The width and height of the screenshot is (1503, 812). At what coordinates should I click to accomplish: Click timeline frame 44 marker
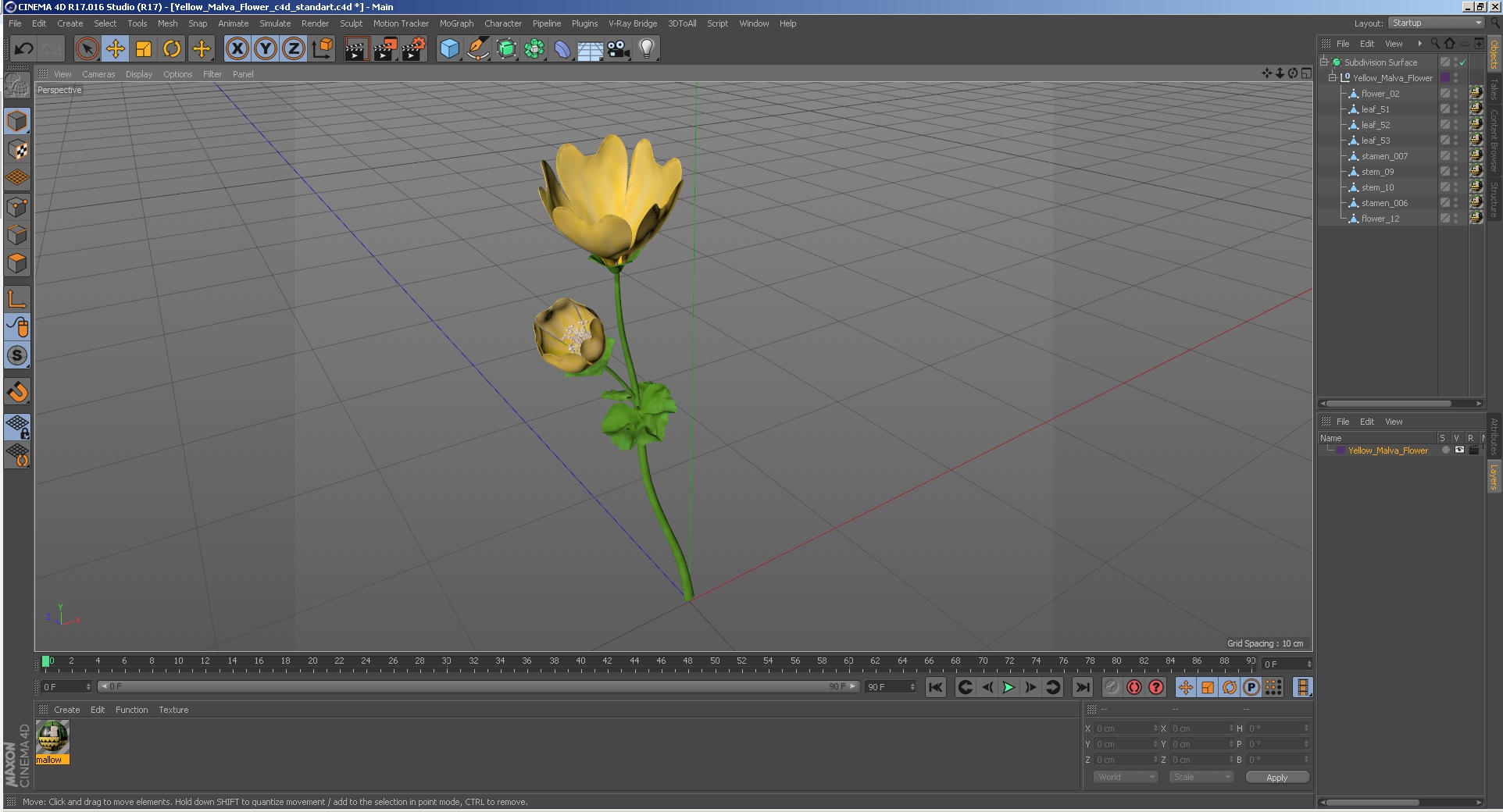click(x=634, y=661)
